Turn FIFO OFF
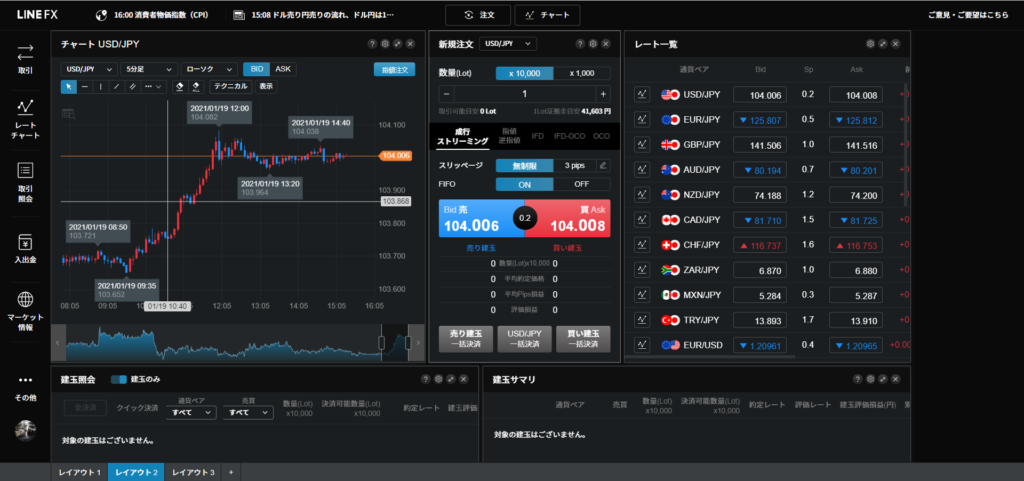Viewport: 1024px width, 481px height. 582,184
